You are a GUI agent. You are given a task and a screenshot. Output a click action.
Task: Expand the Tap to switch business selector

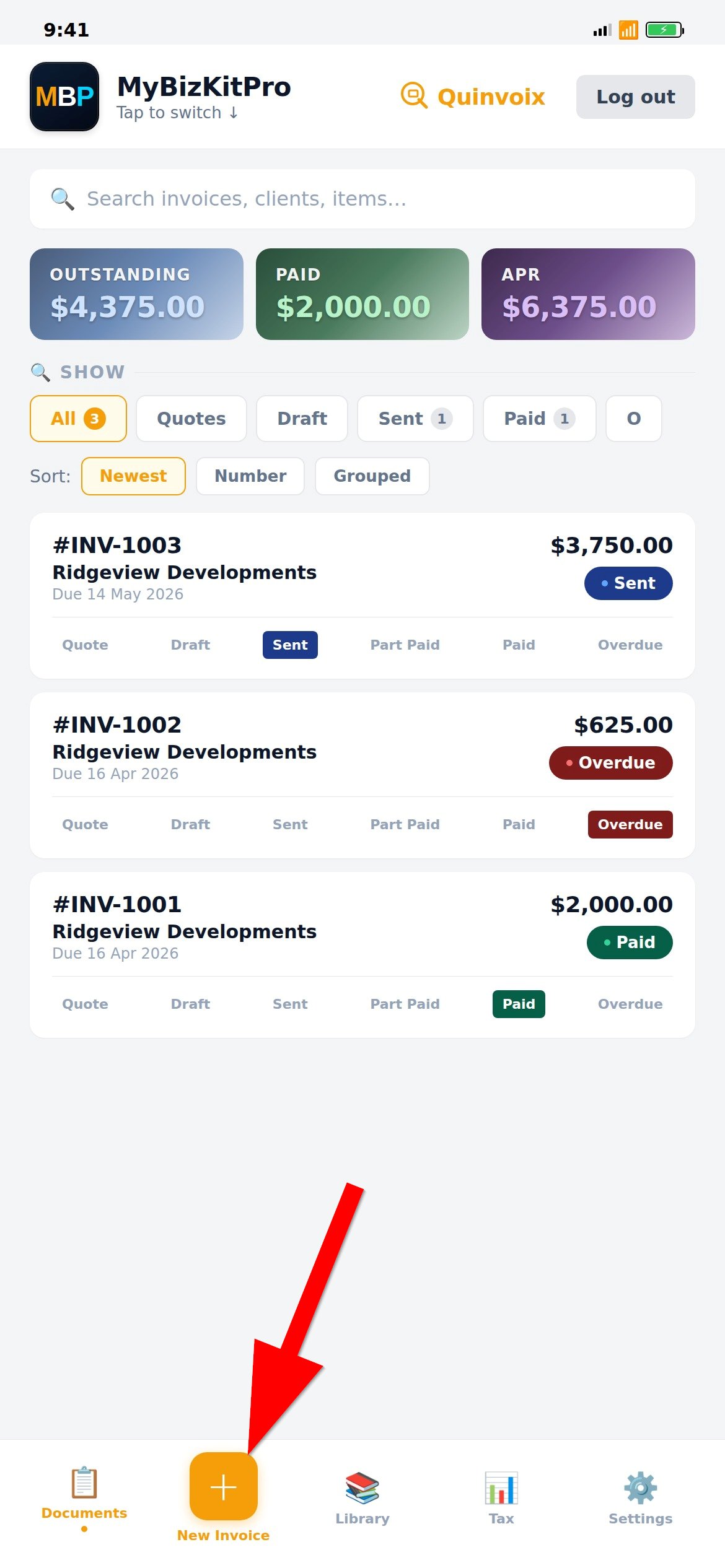click(177, 113)
